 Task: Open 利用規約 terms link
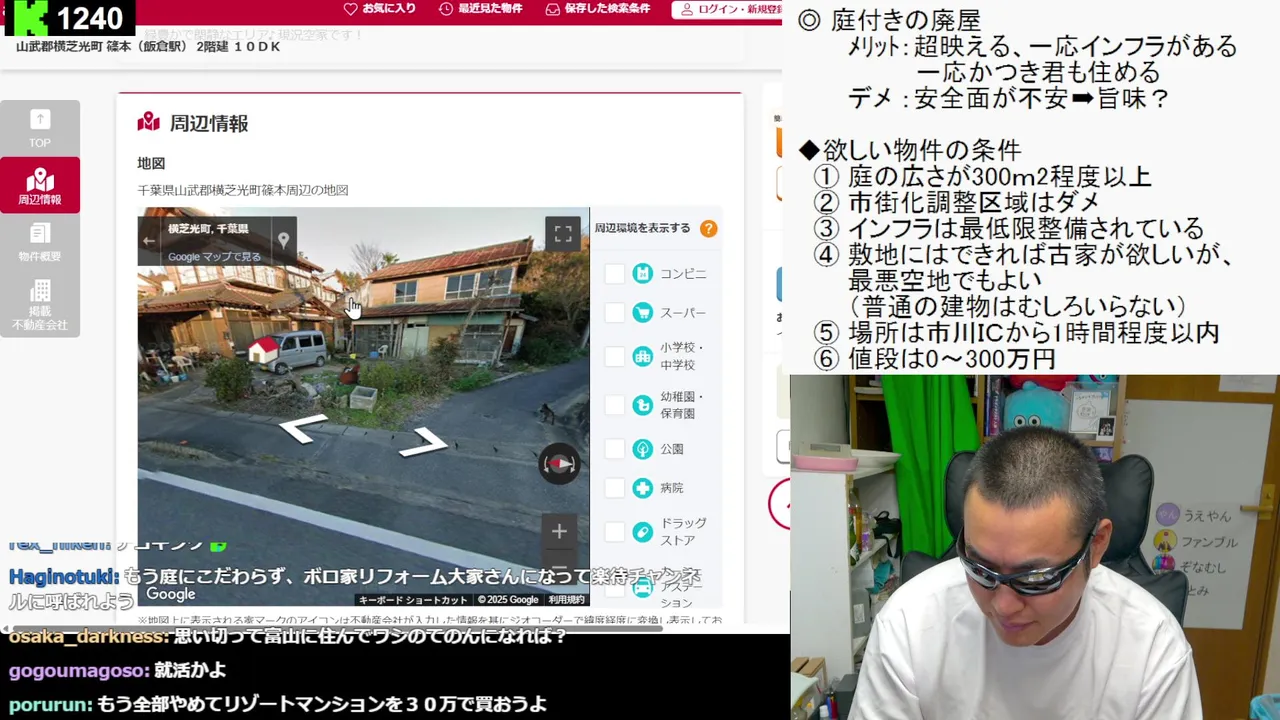566,600
